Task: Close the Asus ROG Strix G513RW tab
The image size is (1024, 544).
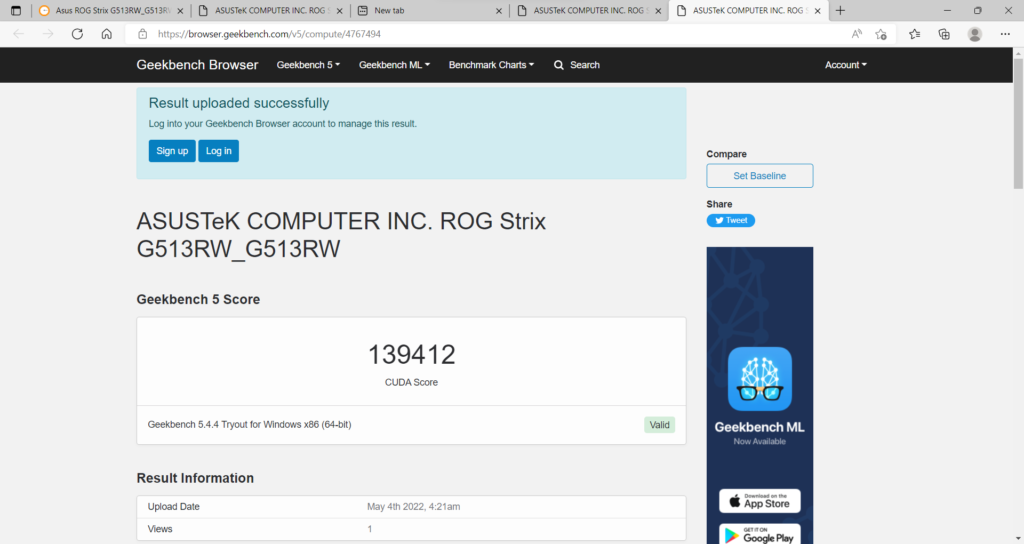Action: [x=180, y=11]
